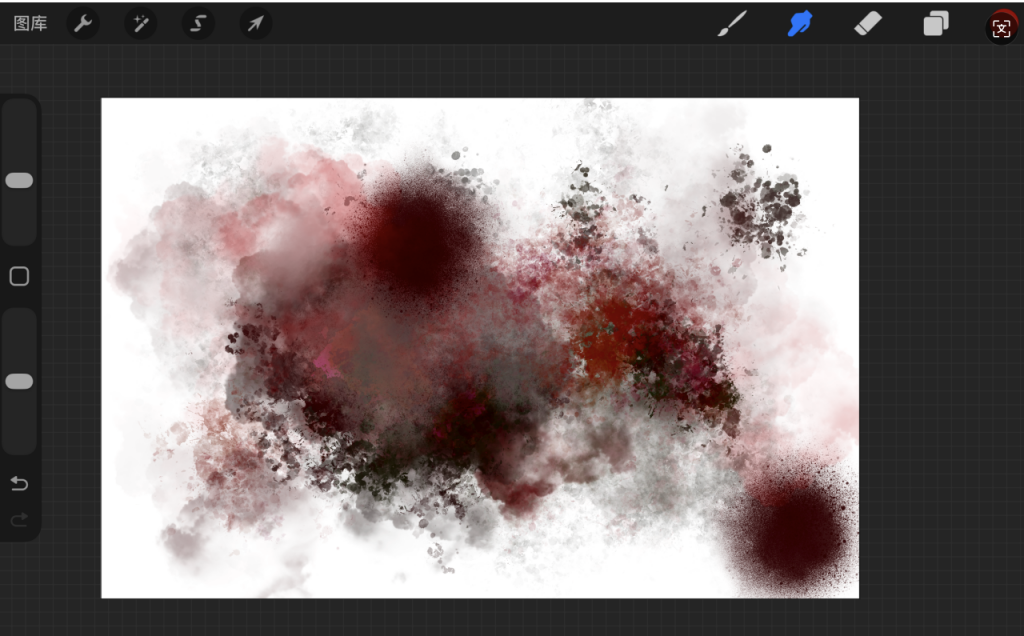Select the Eraser tool

coord(868,24)
